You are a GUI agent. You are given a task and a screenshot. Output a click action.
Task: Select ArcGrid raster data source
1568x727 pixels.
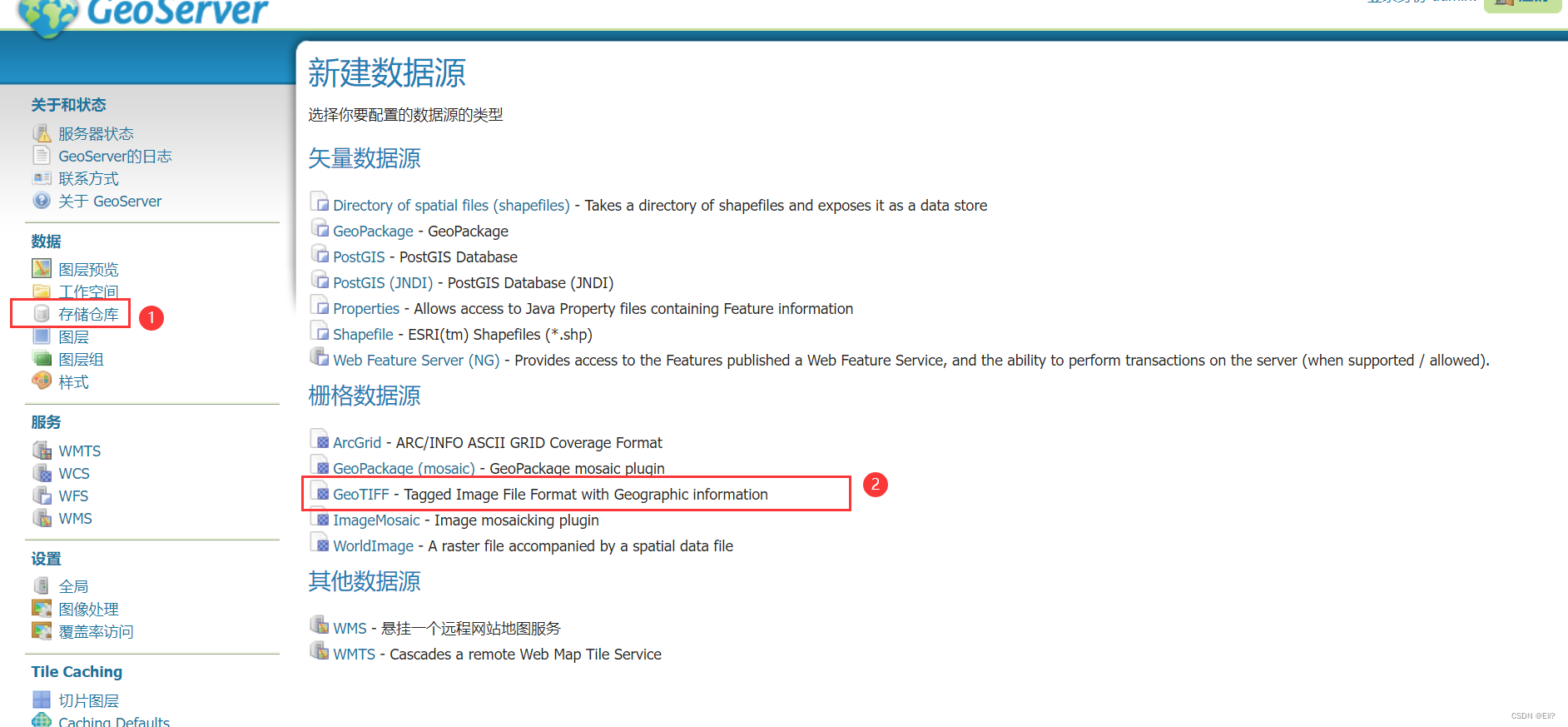point(357,442)
